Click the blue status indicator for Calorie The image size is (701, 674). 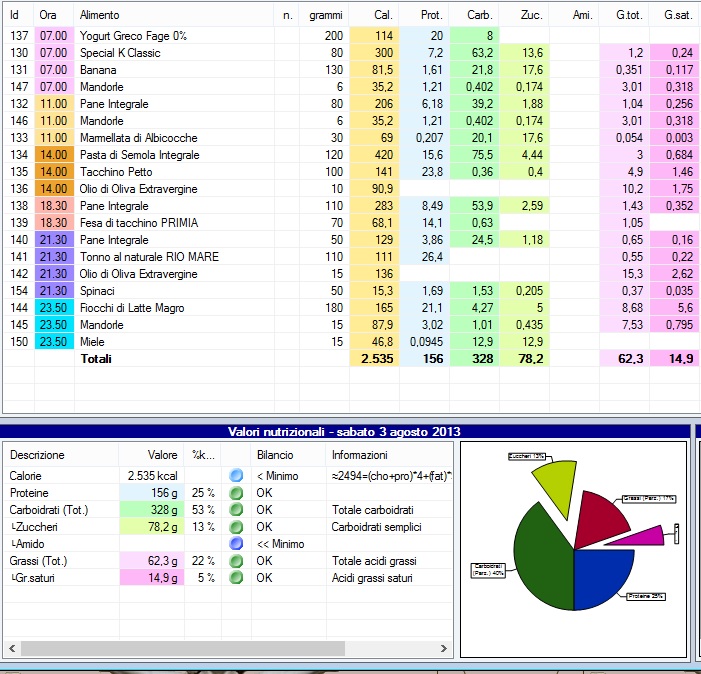(236, 475)
